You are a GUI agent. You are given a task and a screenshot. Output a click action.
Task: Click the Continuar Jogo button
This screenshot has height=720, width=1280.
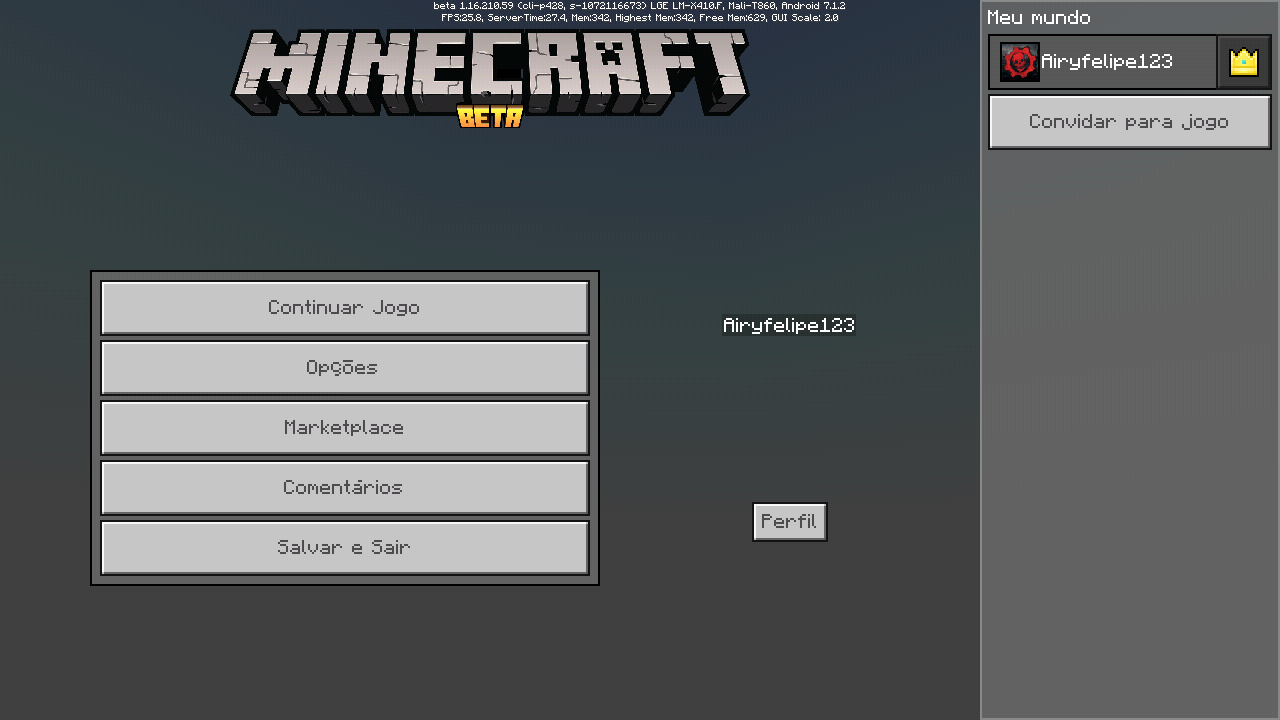[345, 307]
